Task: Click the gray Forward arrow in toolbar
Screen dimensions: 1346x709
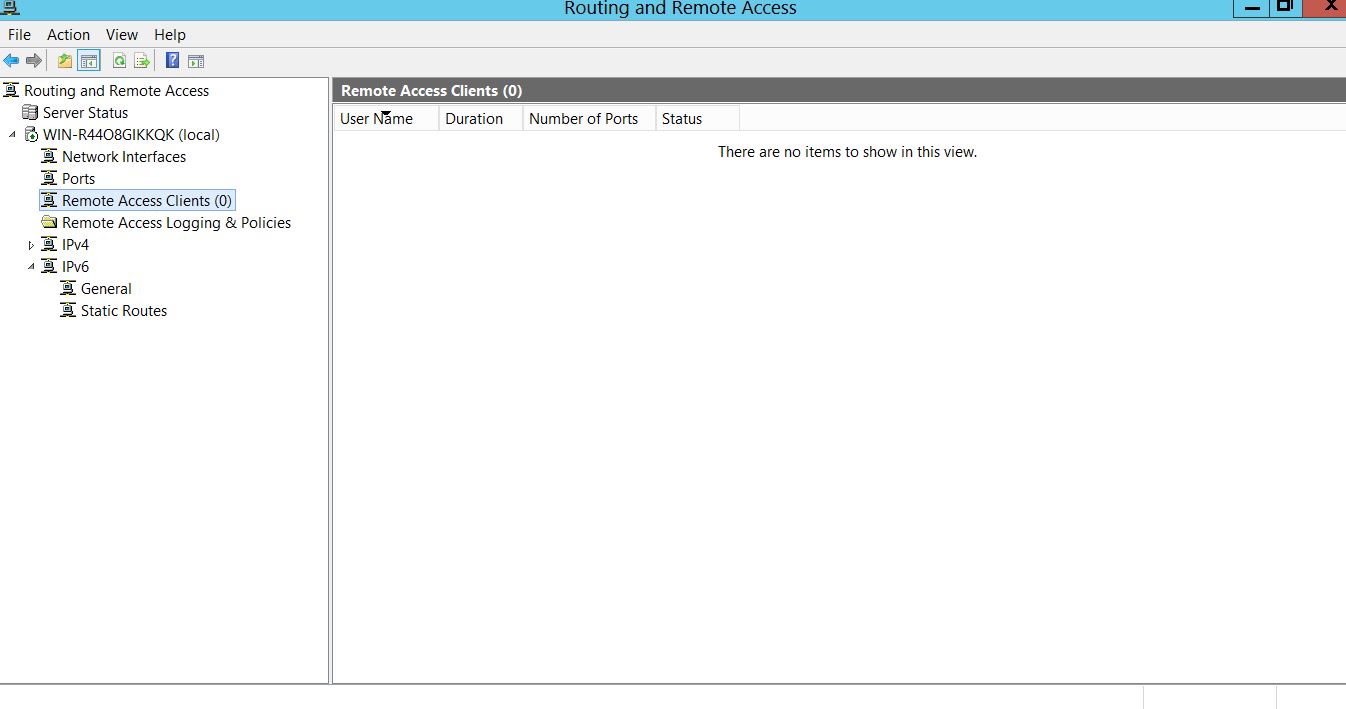Action: coord(34,61)
